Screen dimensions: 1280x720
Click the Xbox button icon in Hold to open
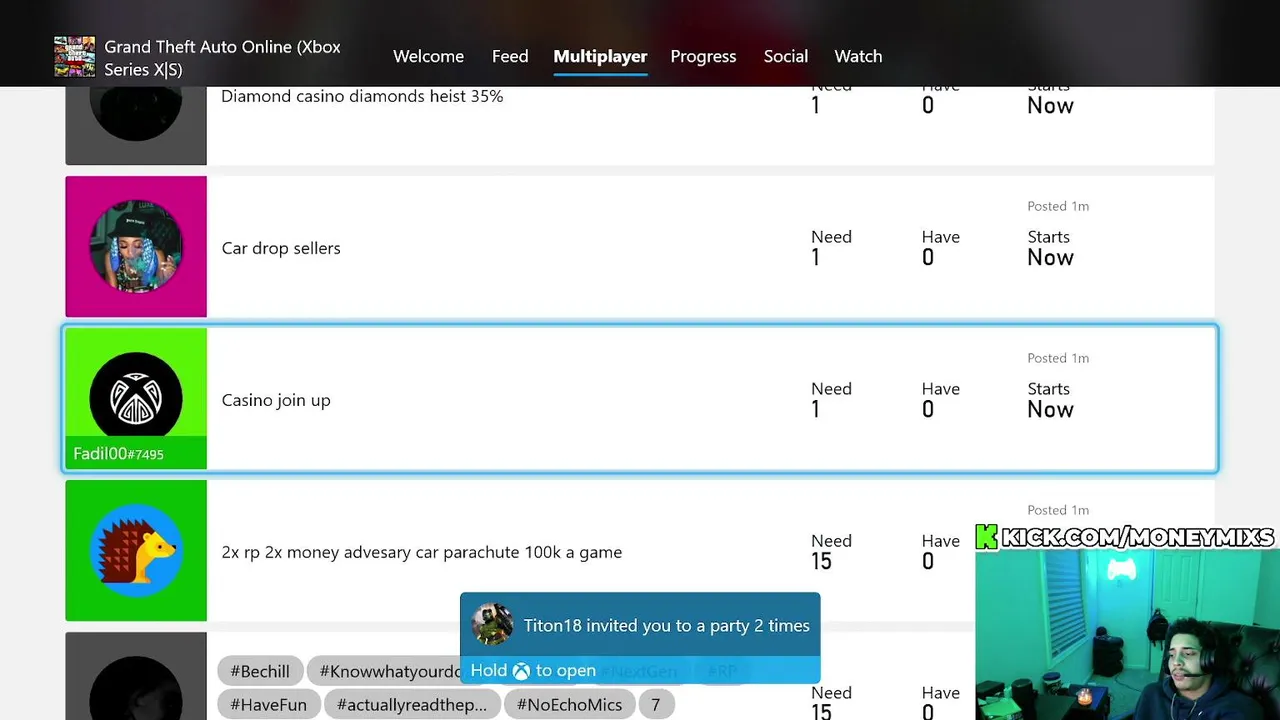[521, 671]
